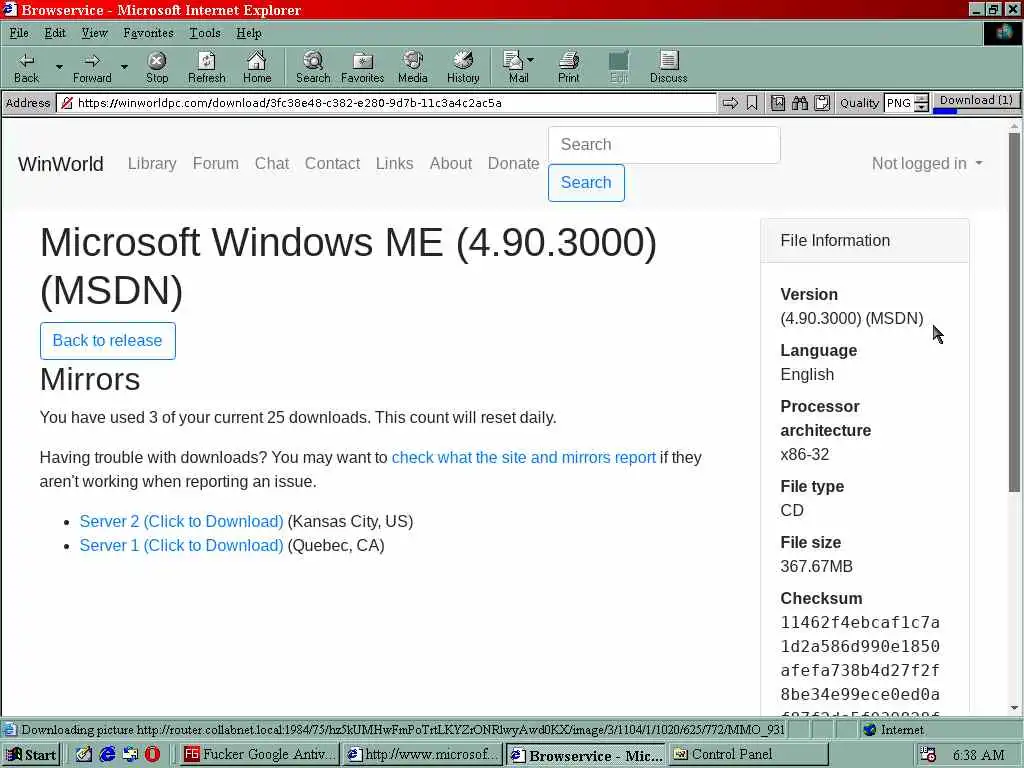Download from Server 1 Quebec
This screenshot has height=768, width=1024.
click(182, 545)
